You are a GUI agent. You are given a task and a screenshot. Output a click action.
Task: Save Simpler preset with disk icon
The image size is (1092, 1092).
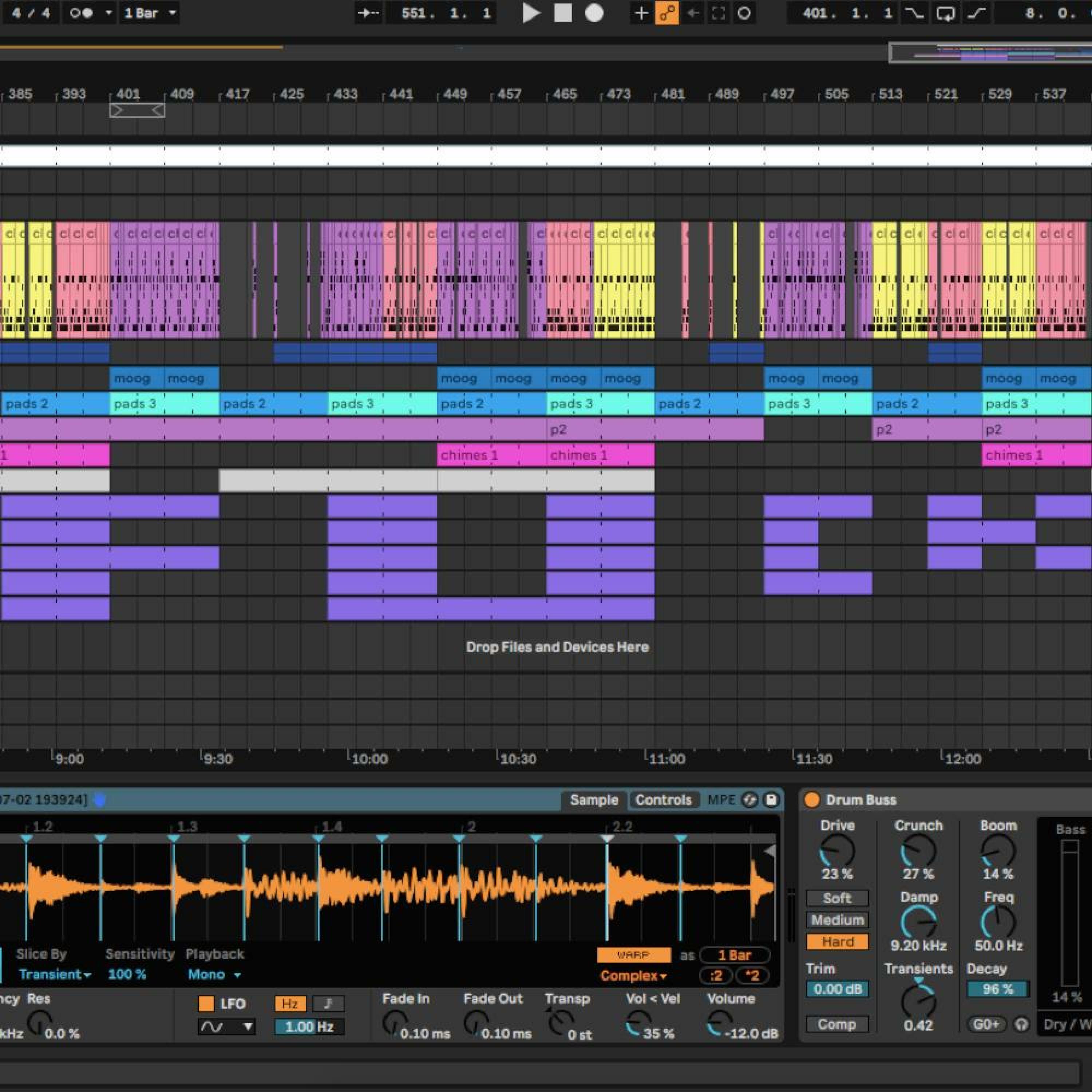tap(771, 800)
